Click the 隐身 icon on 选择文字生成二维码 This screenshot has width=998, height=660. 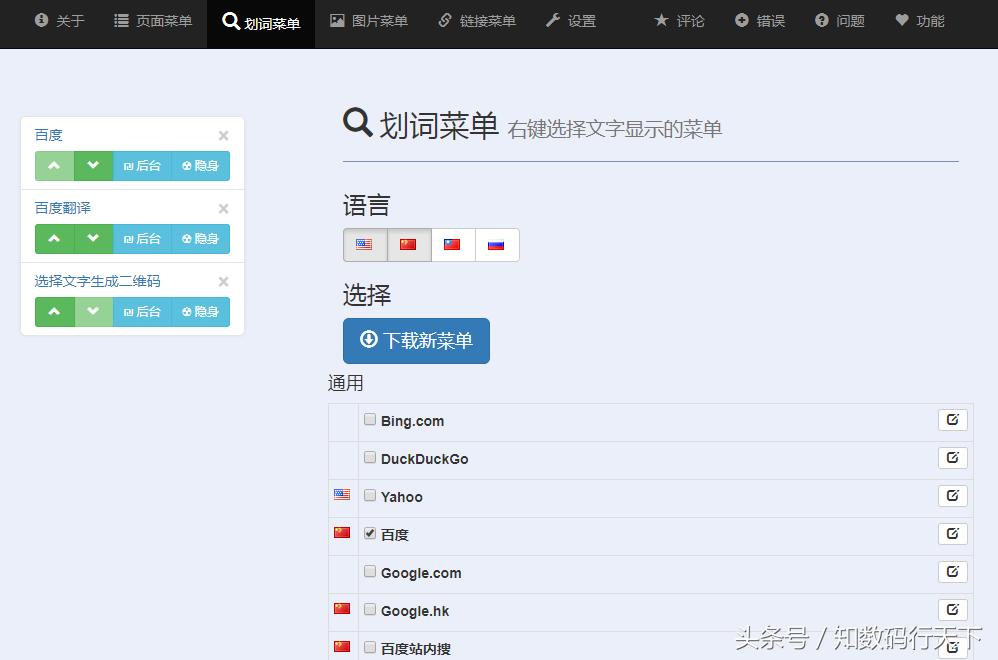coord(200,311)
